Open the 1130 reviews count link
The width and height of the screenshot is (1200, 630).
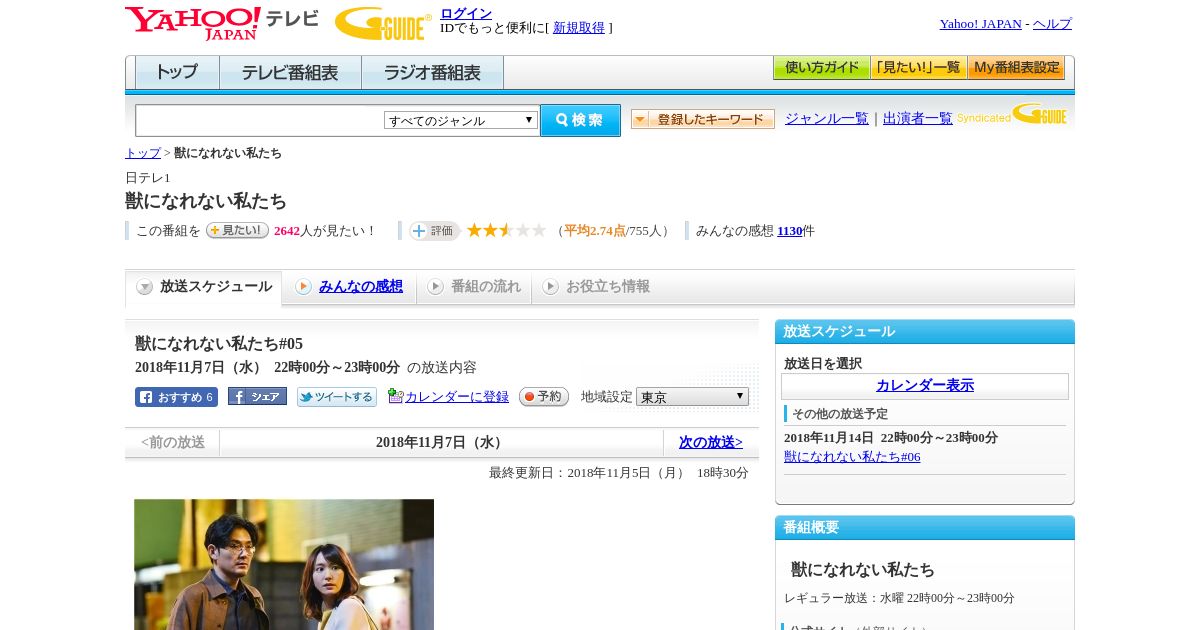coord(790,231)
